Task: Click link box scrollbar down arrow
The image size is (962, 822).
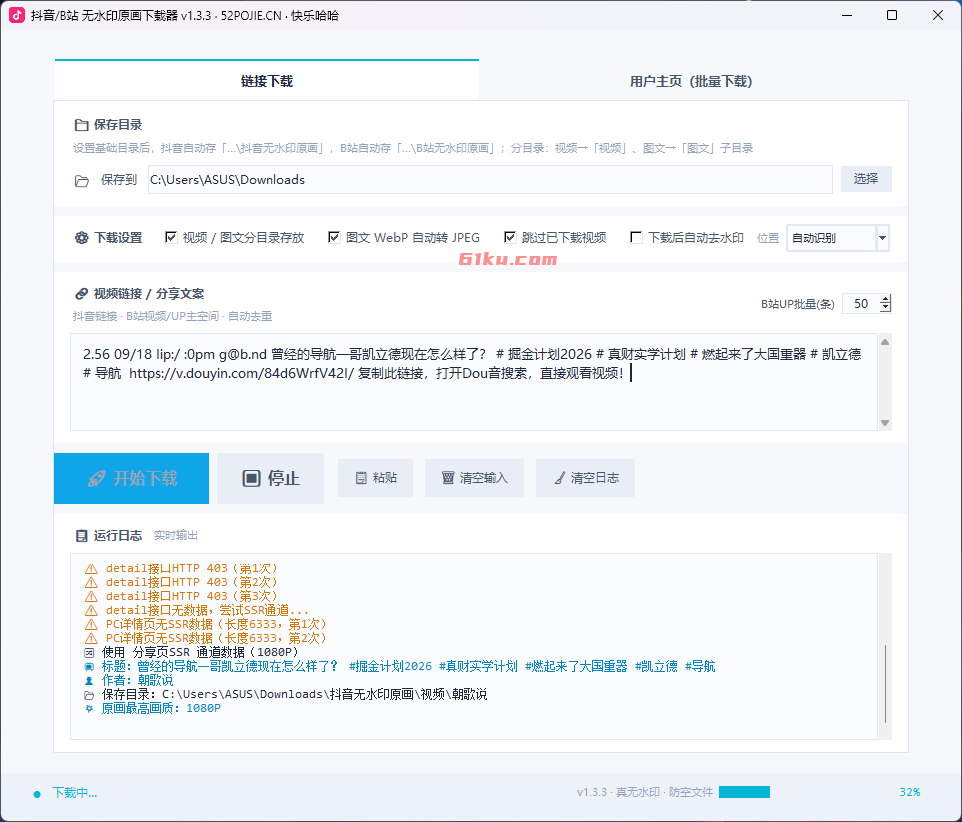Action: point(885,423)
